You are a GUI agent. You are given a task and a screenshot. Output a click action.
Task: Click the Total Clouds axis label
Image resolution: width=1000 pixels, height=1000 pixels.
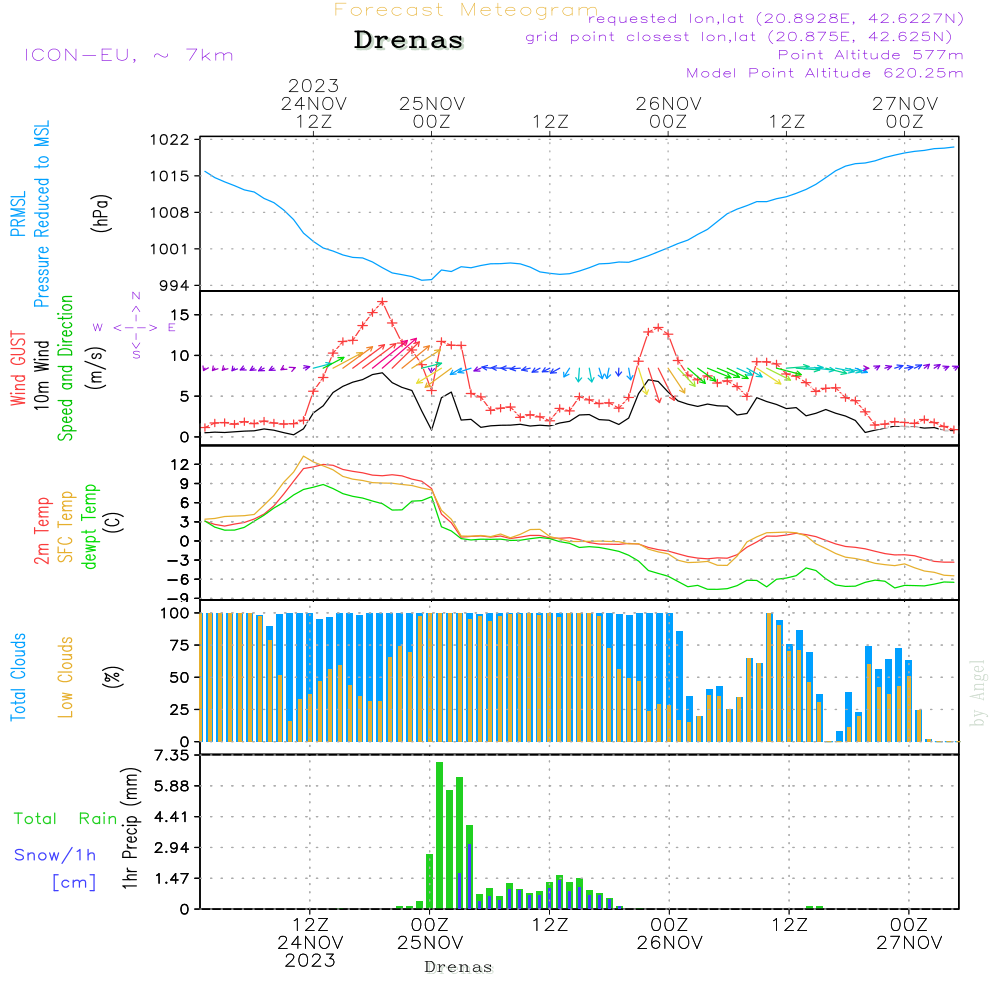click(18, 676)
